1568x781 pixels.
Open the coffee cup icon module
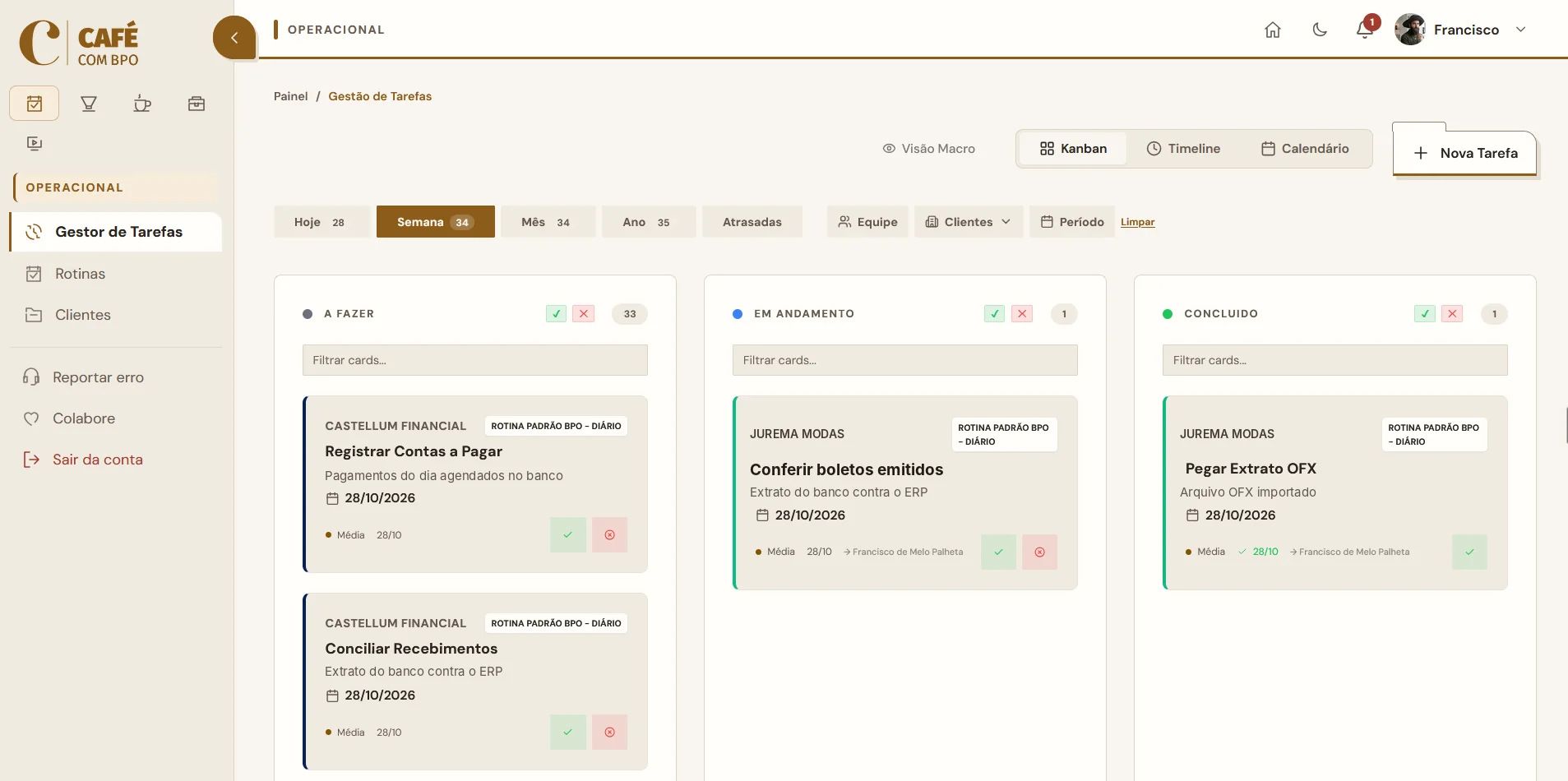coord(142,104)
